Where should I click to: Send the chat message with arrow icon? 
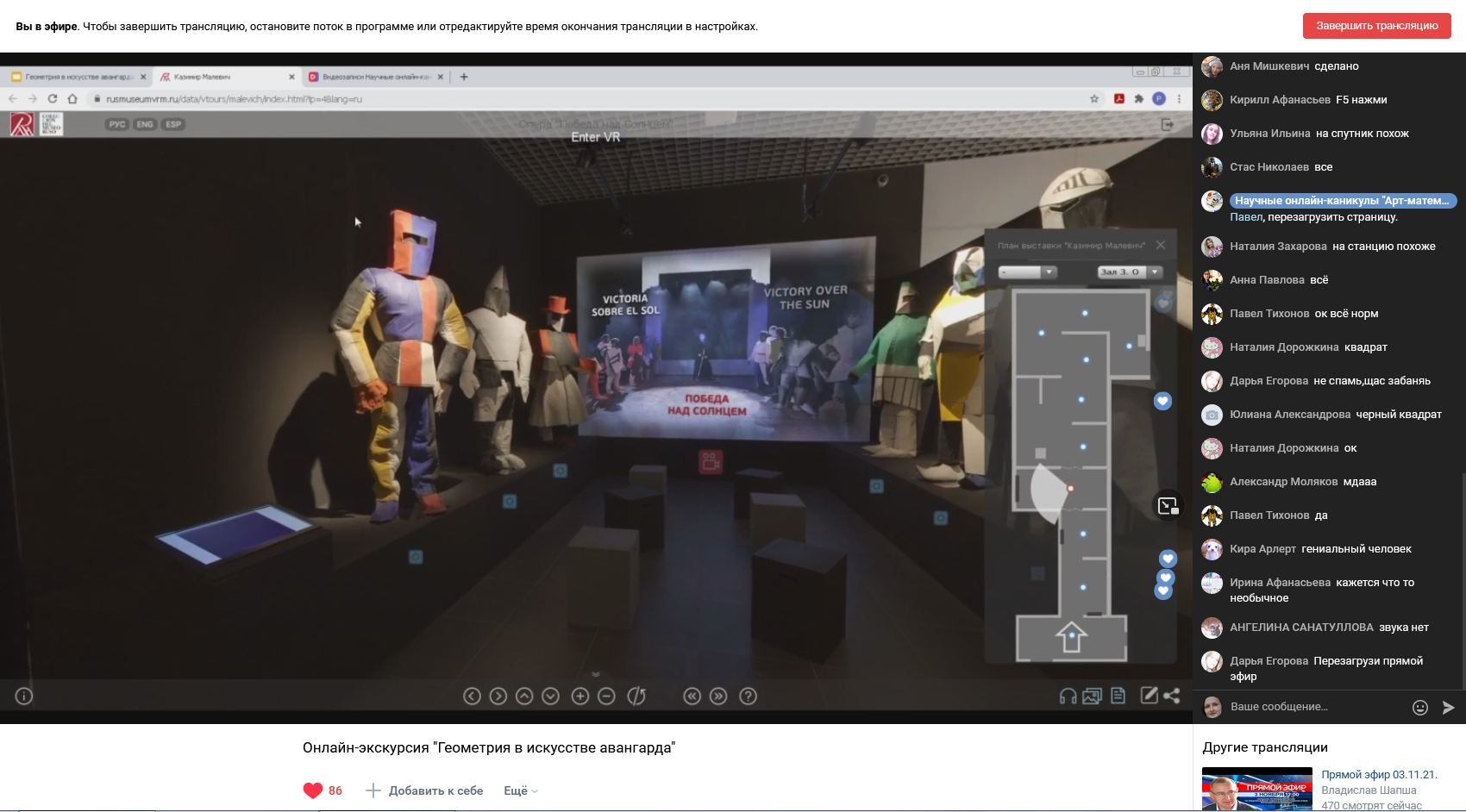click(1448, 708)
